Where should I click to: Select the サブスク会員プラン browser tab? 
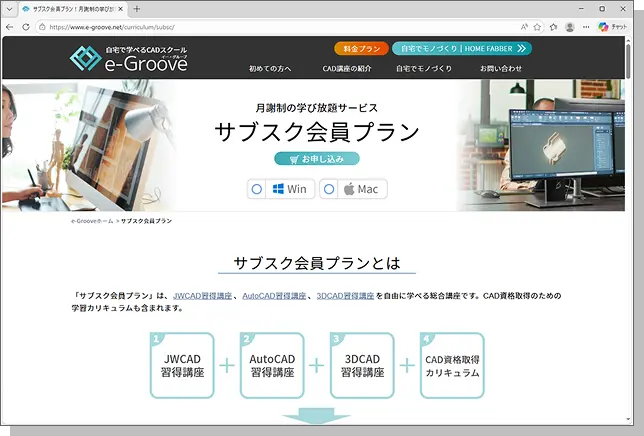(x=73, y=9)
